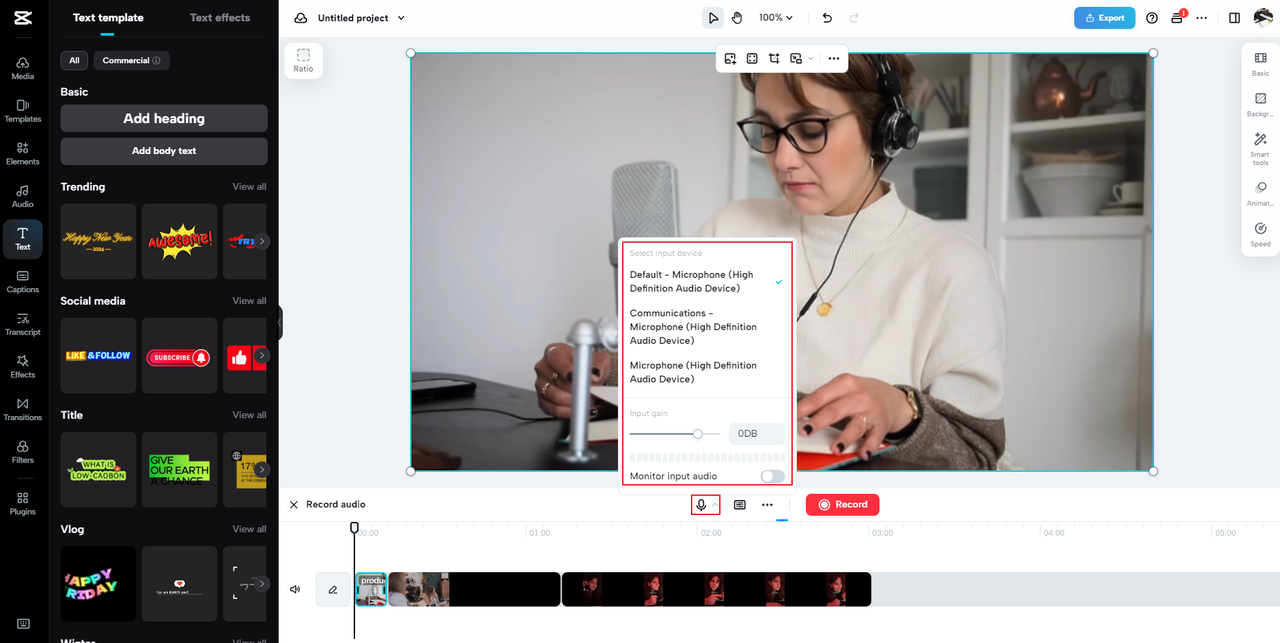
Task: Open the Untitled project name dropdown
Action: click(361, 18)
